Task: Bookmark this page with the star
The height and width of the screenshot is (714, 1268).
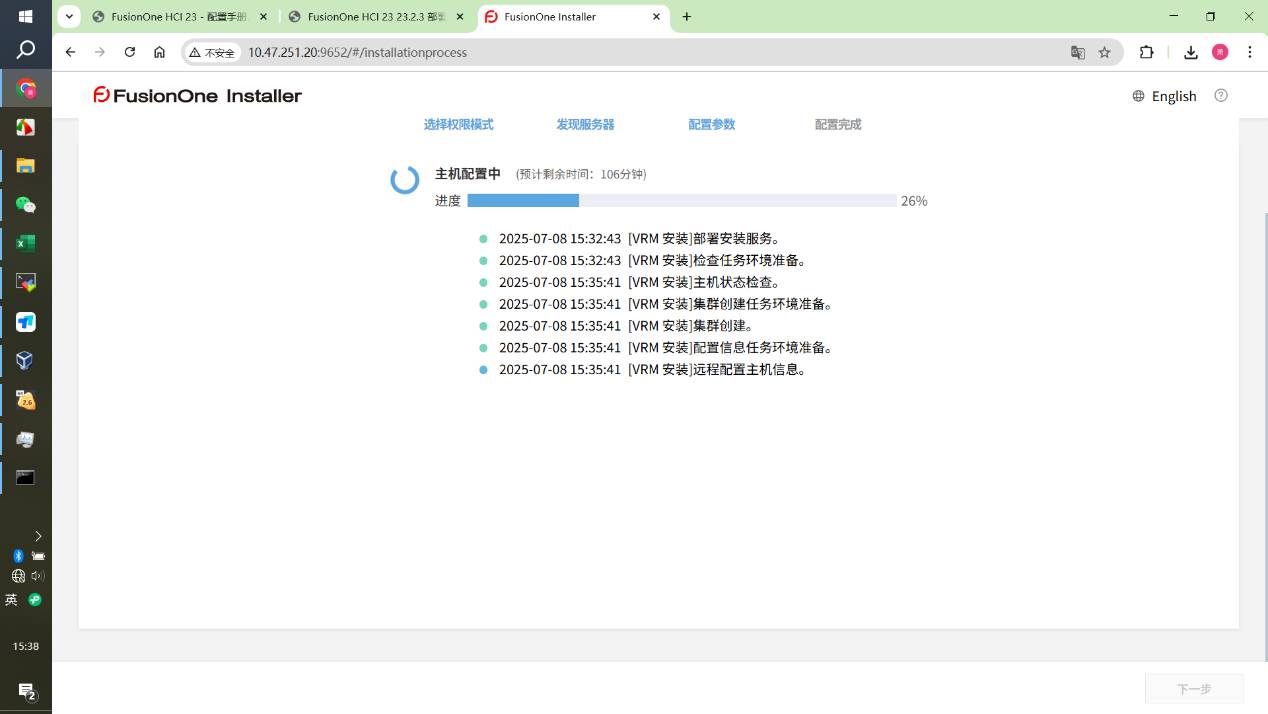Action: [1104, 52]
